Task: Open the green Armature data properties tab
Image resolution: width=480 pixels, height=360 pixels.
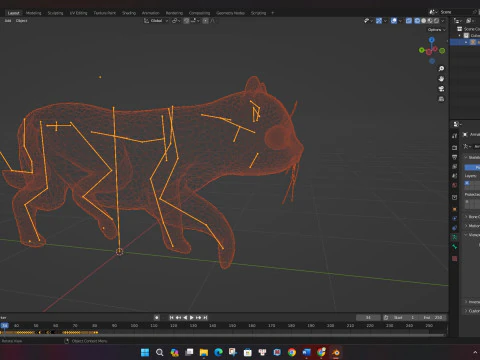Action: [455, 237]
